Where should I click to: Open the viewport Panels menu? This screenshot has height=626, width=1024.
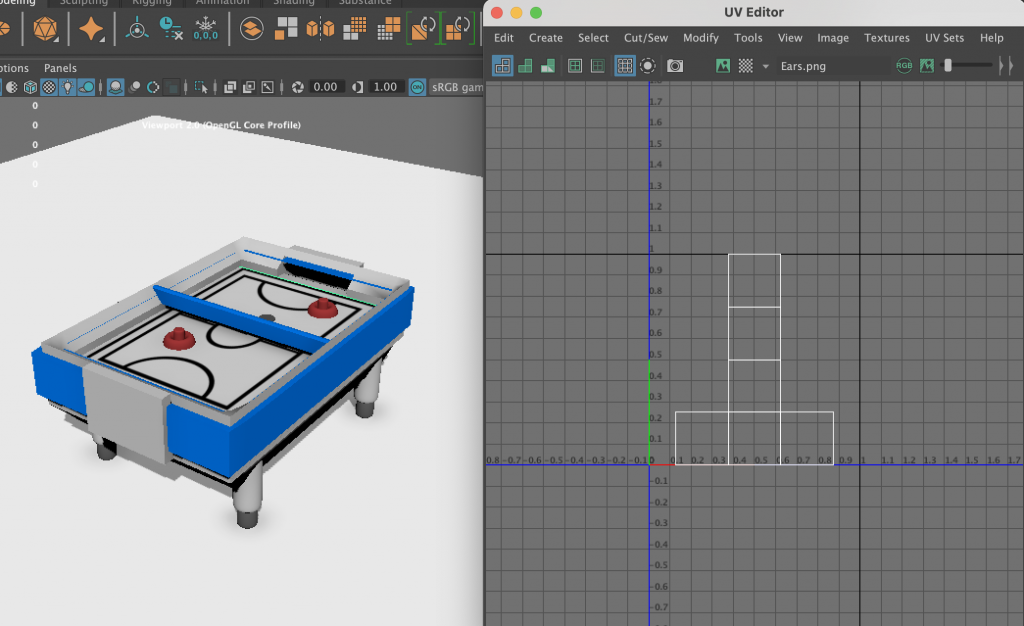tap(60, 68)
